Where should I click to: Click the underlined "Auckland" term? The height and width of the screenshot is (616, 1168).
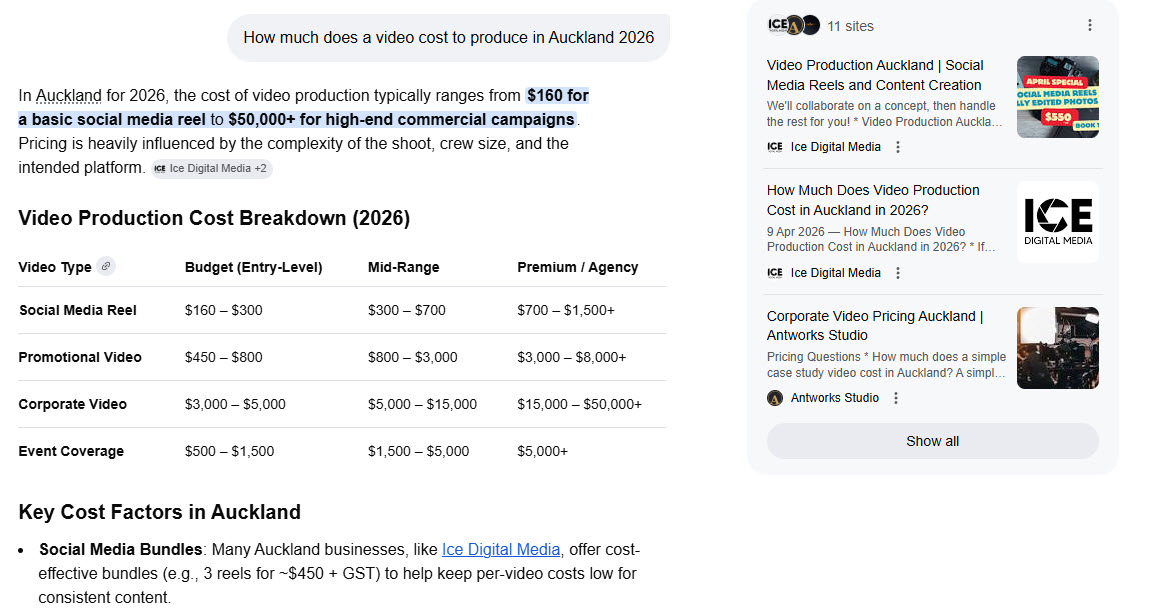point(68,95)
